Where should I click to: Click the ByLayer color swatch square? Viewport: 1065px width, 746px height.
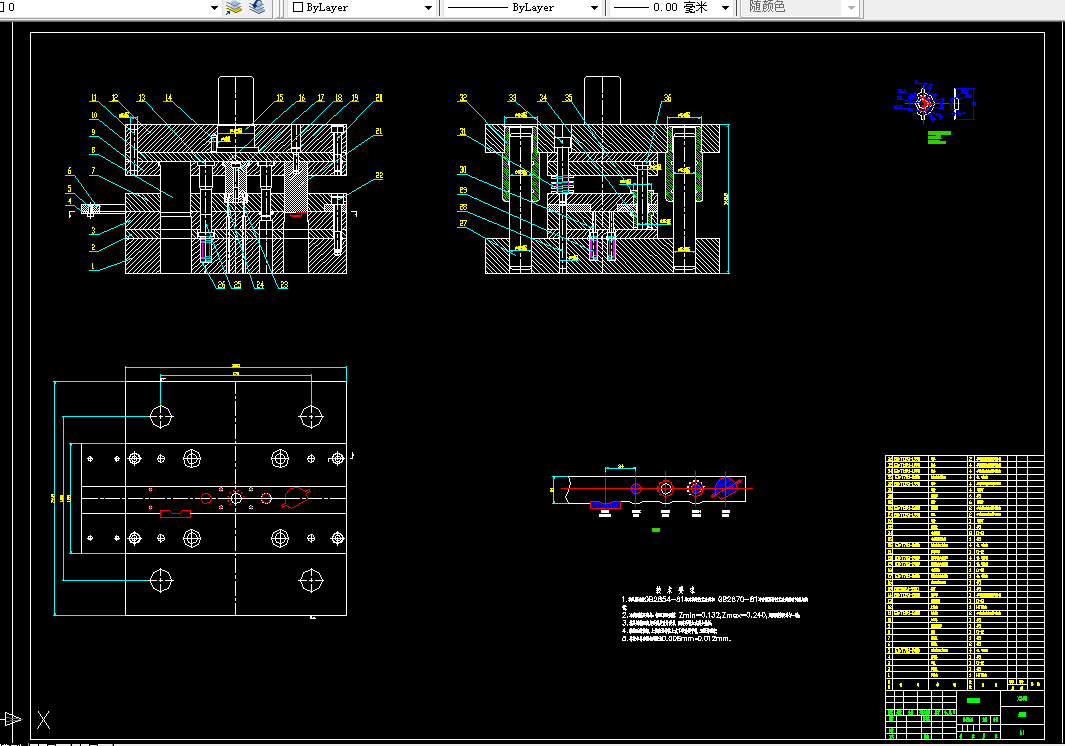[x=297, y=7]
